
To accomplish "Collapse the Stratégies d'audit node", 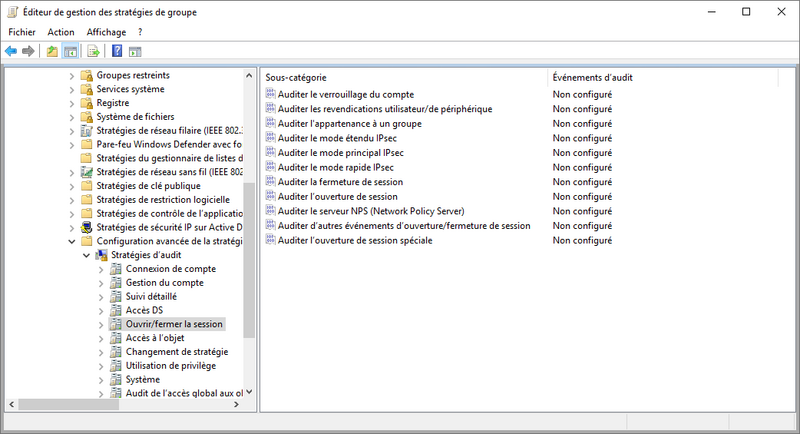I will pyautogui.click(x=85, y=255).
